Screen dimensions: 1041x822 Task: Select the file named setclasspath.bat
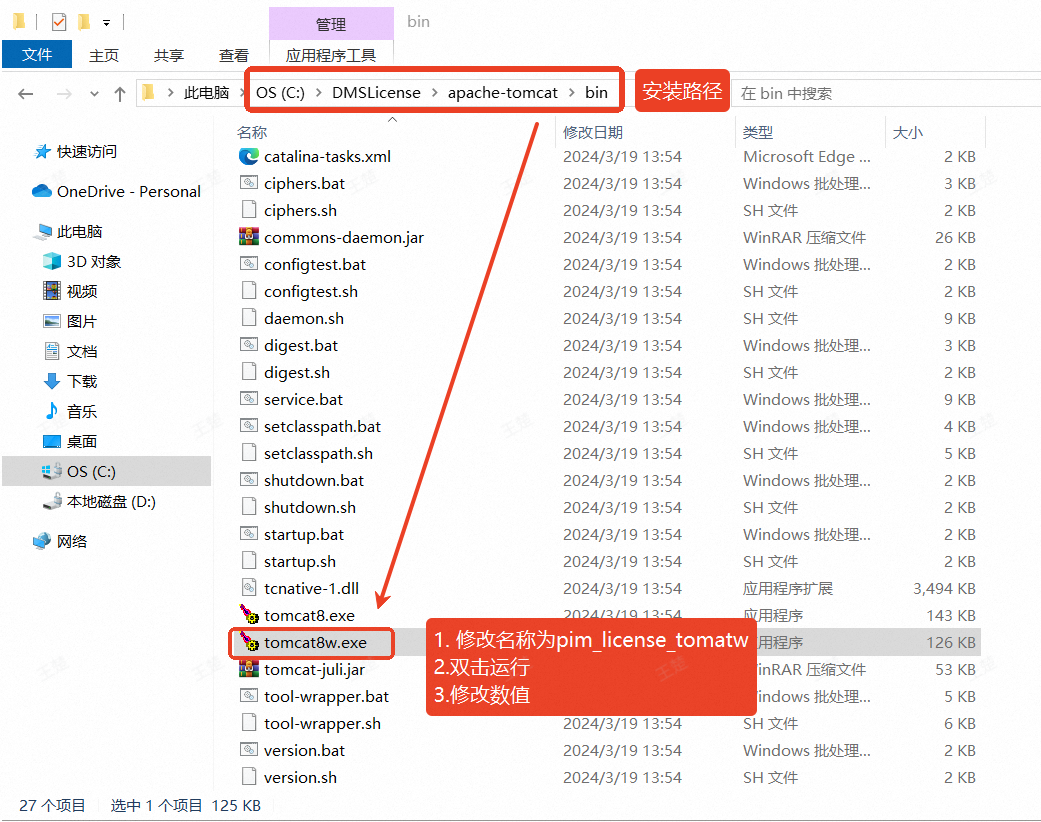[x=322, y=426]
